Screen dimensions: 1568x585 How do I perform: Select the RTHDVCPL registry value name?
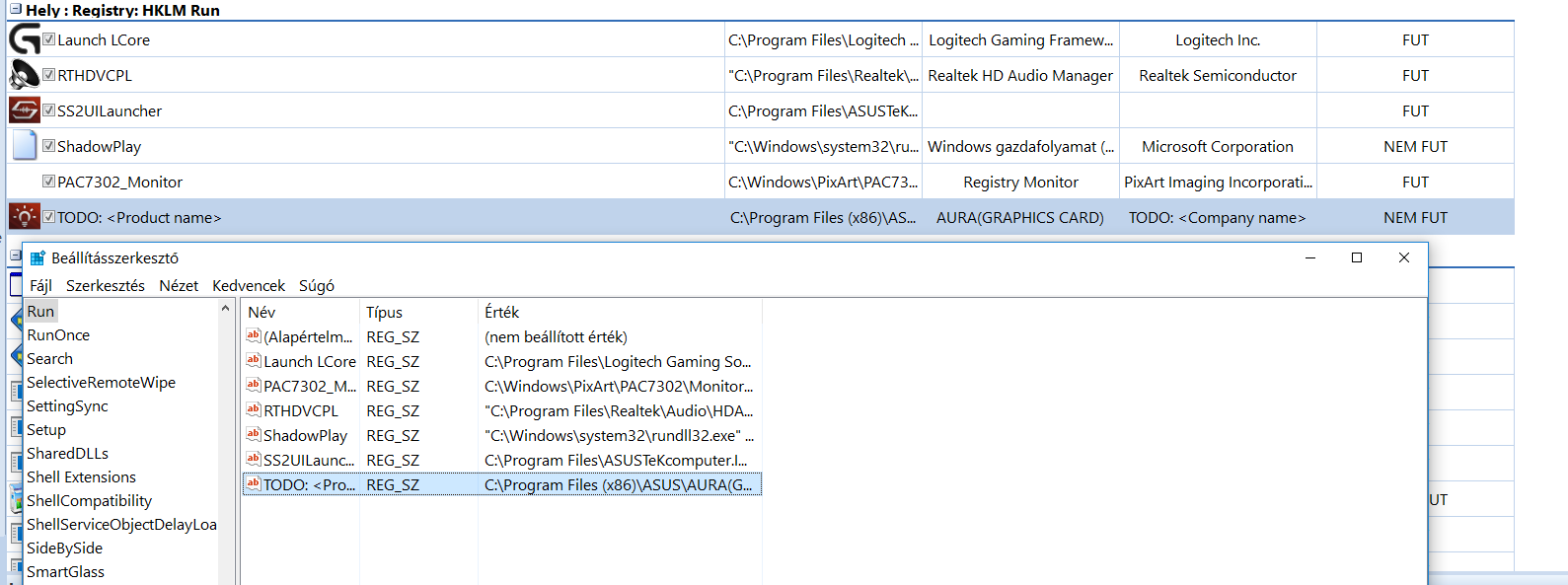301,411
